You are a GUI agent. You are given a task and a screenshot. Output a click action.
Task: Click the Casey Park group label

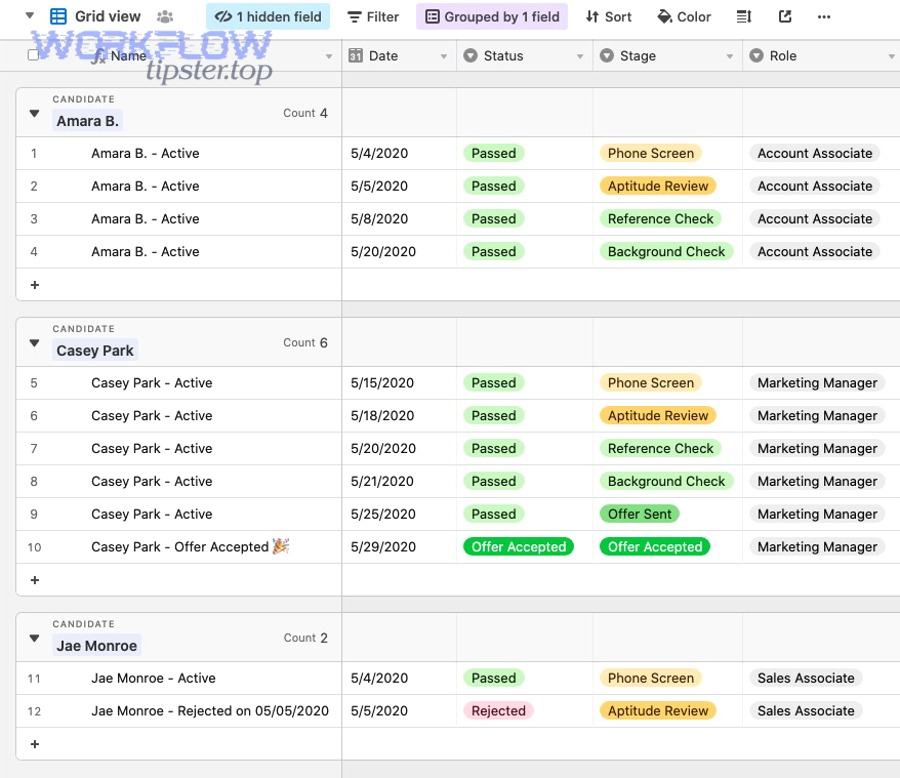click(95, 351)
